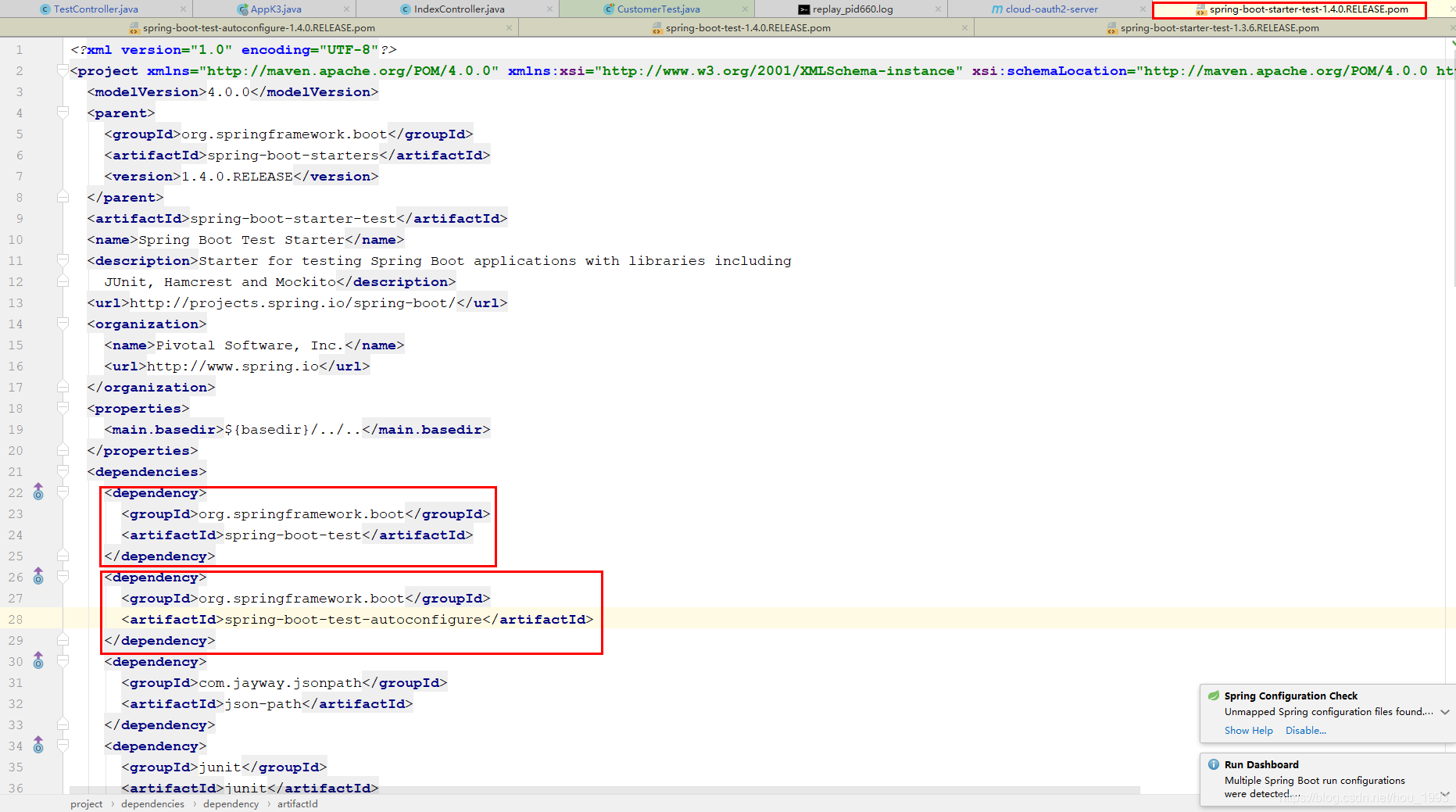Open the IndexController.java tab
The image size is (1456, 812).
459,9
